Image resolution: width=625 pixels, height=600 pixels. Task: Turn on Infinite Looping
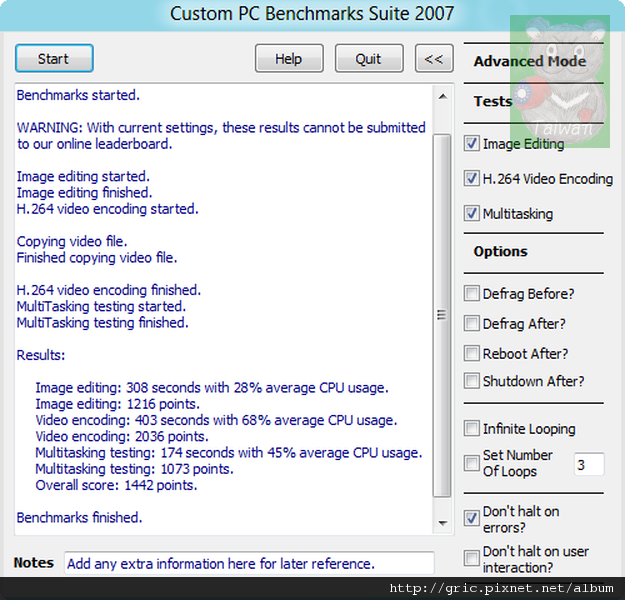472,429
